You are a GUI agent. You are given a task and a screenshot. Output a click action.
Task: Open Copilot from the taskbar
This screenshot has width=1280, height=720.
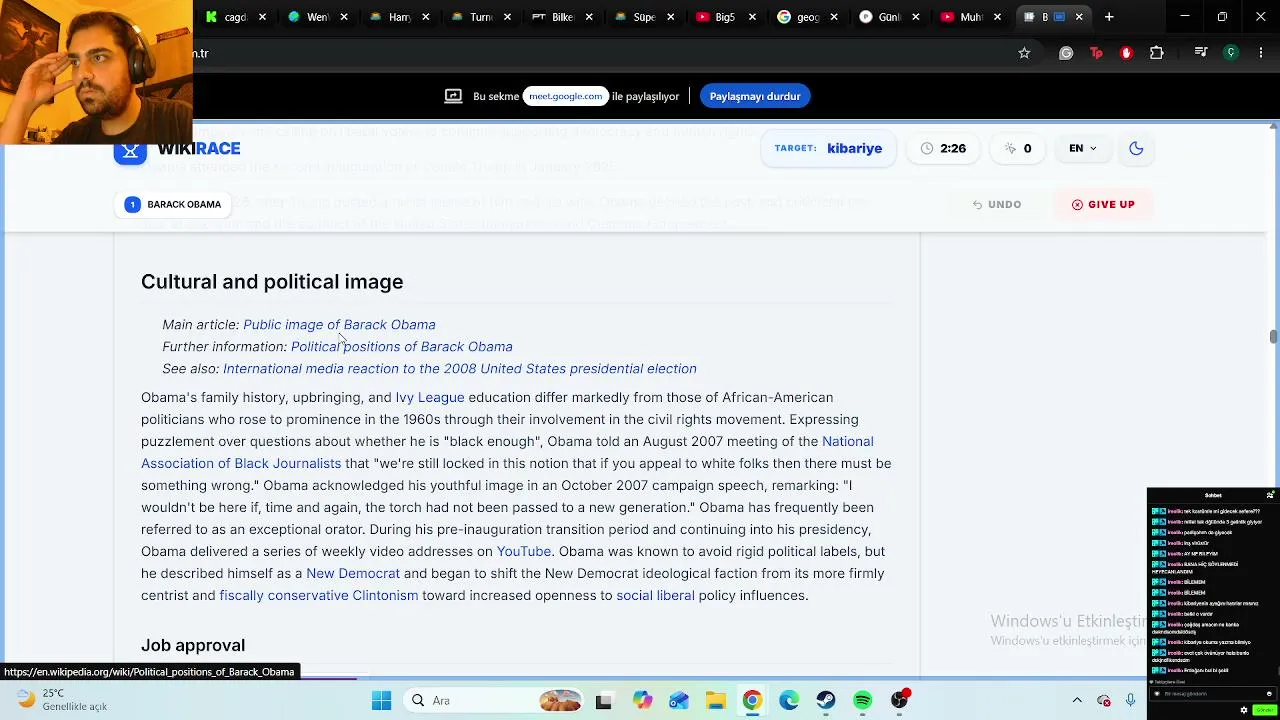(642, 700)
